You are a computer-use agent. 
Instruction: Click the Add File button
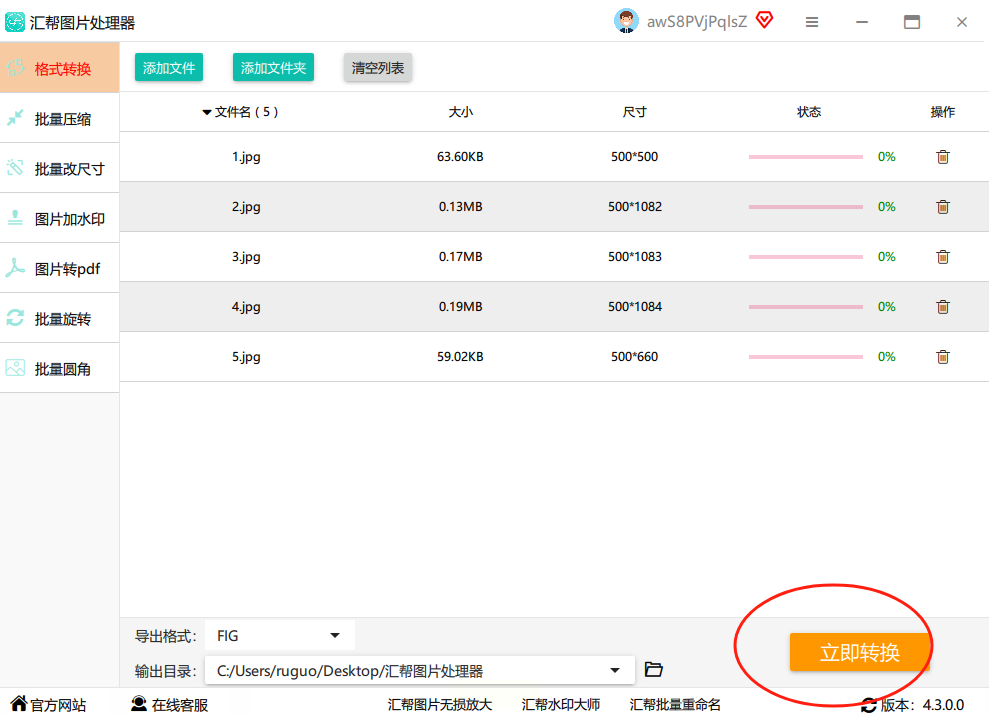tap(168, 68)
